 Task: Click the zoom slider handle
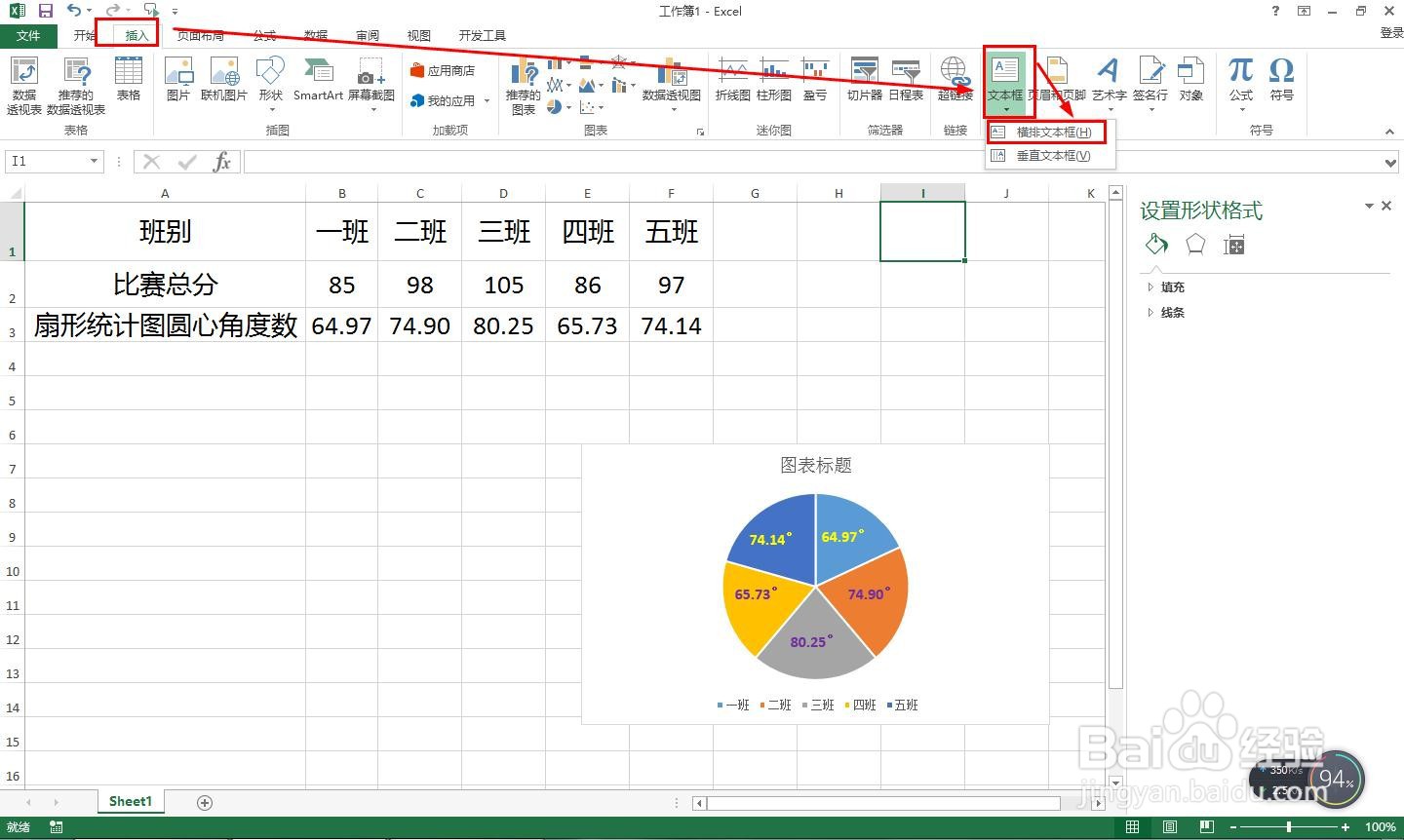pyautogui.click(x=1289, y=827)
